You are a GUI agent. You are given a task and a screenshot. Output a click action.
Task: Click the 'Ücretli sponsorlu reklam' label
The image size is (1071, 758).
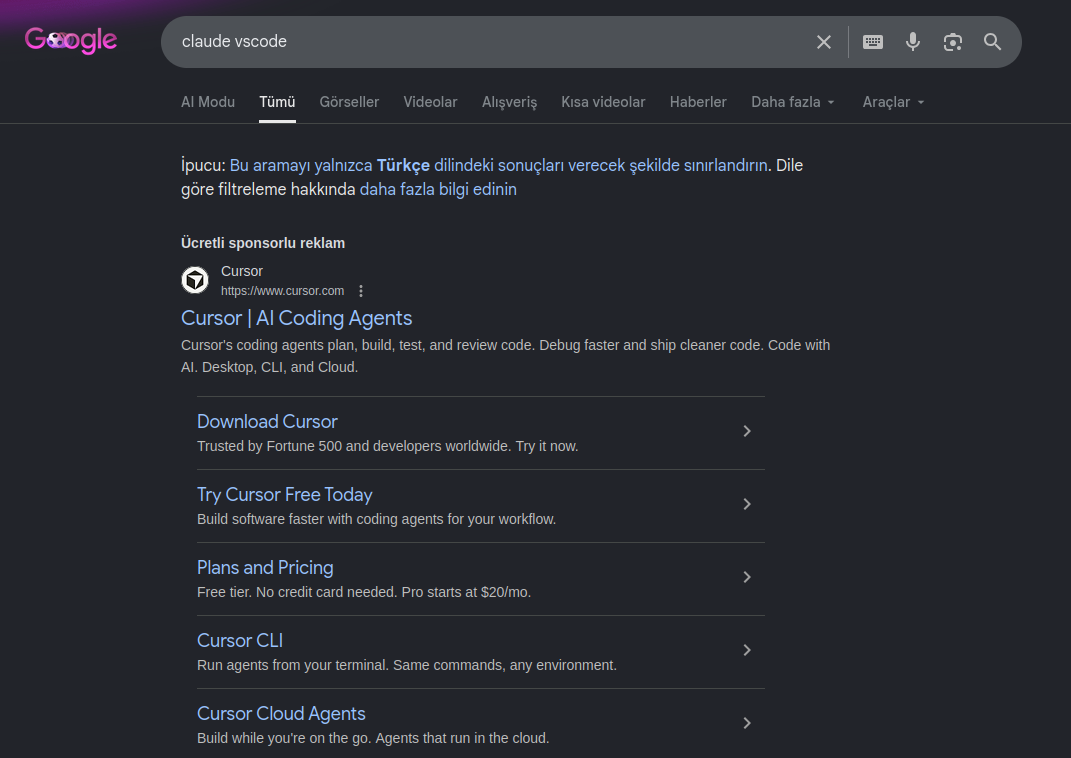click(x=263, y=243)
